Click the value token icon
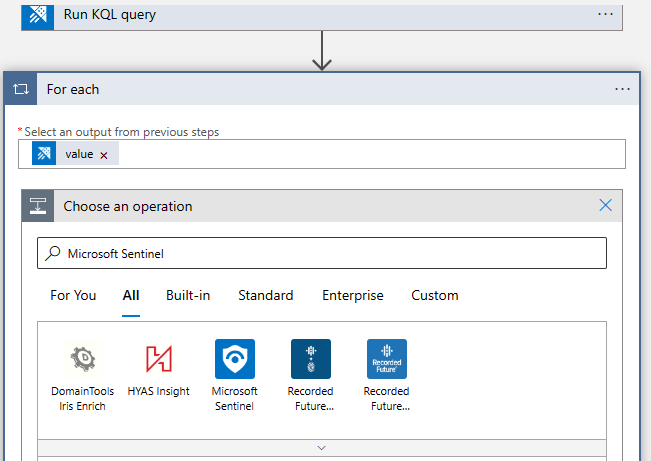The width and height of the screenshot is (651, 461). [44, 153]
